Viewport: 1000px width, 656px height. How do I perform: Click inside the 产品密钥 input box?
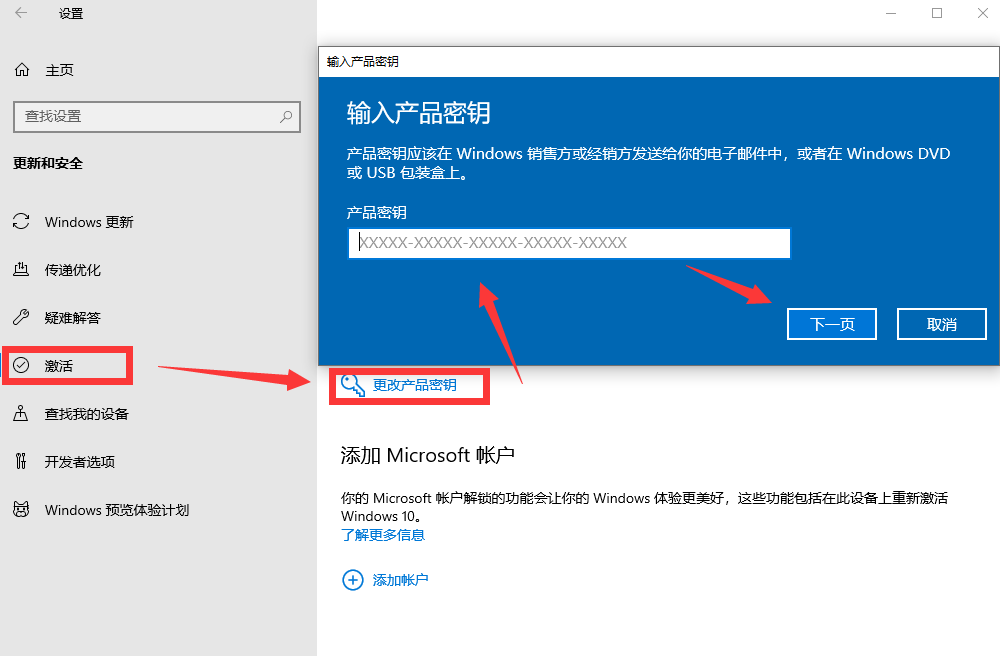coord(568,243)
